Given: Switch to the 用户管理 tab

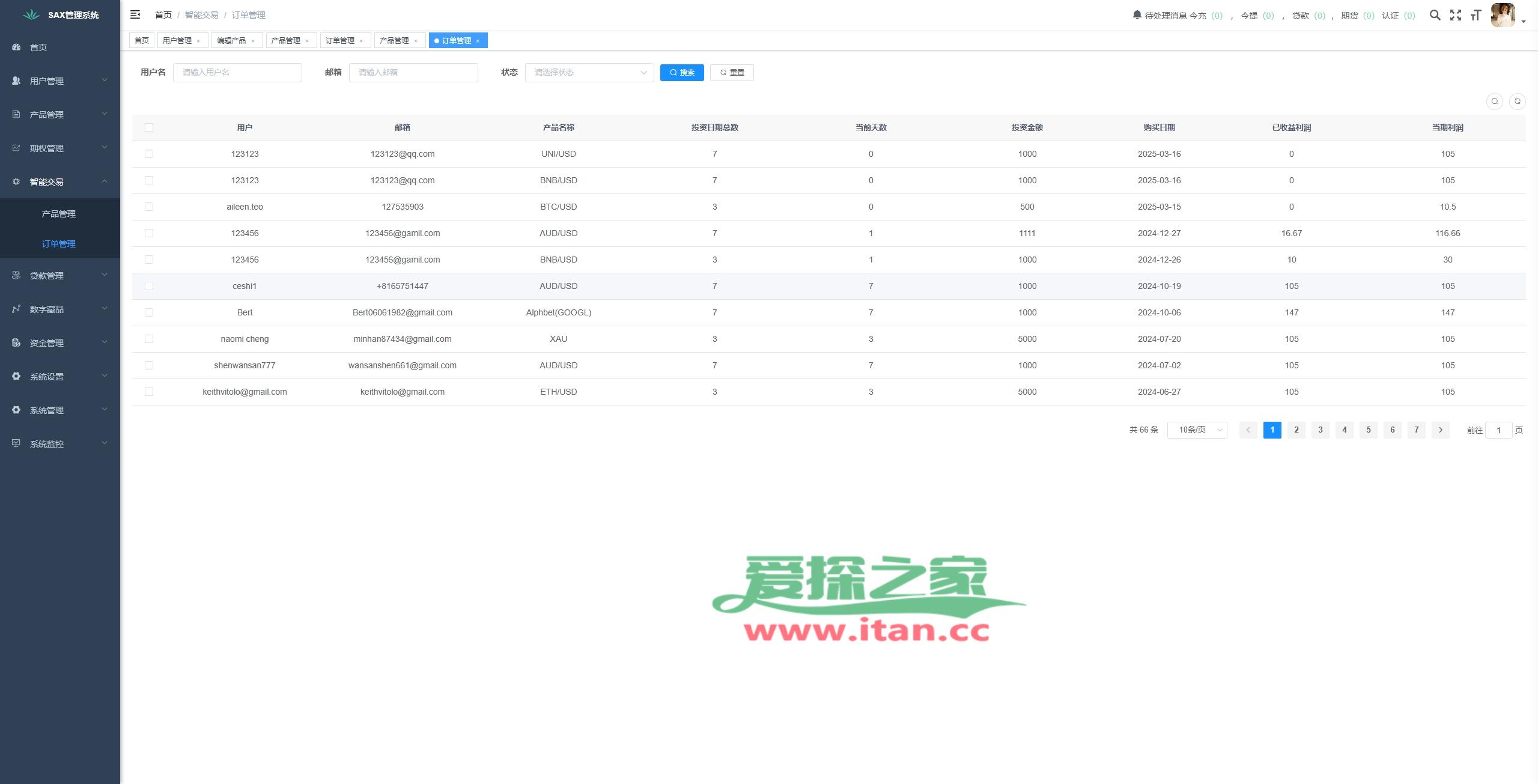Looking at the screenshot, I should (x=177, y=40).
